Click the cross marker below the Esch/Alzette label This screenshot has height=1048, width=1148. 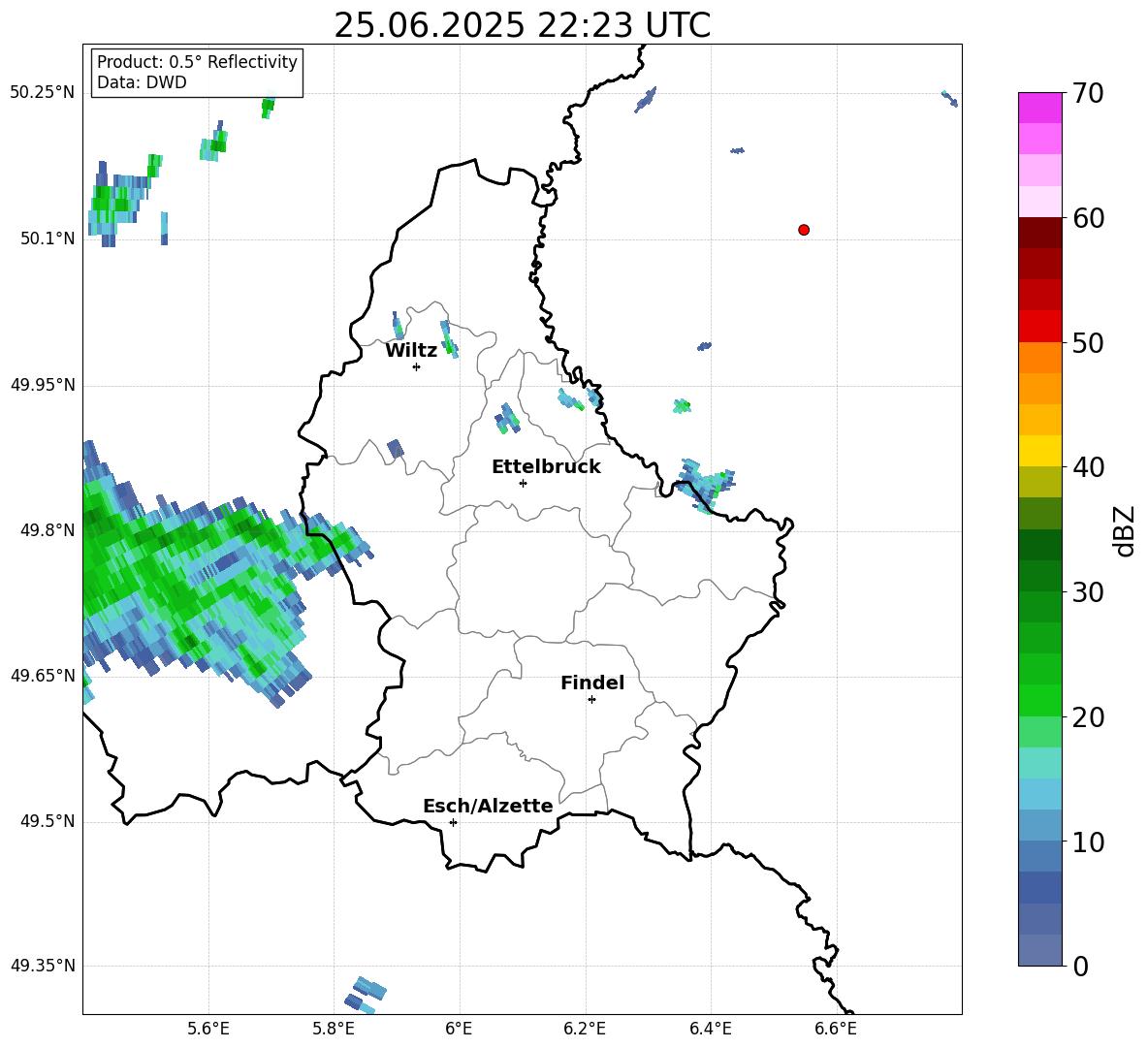[x=453, y=822]
